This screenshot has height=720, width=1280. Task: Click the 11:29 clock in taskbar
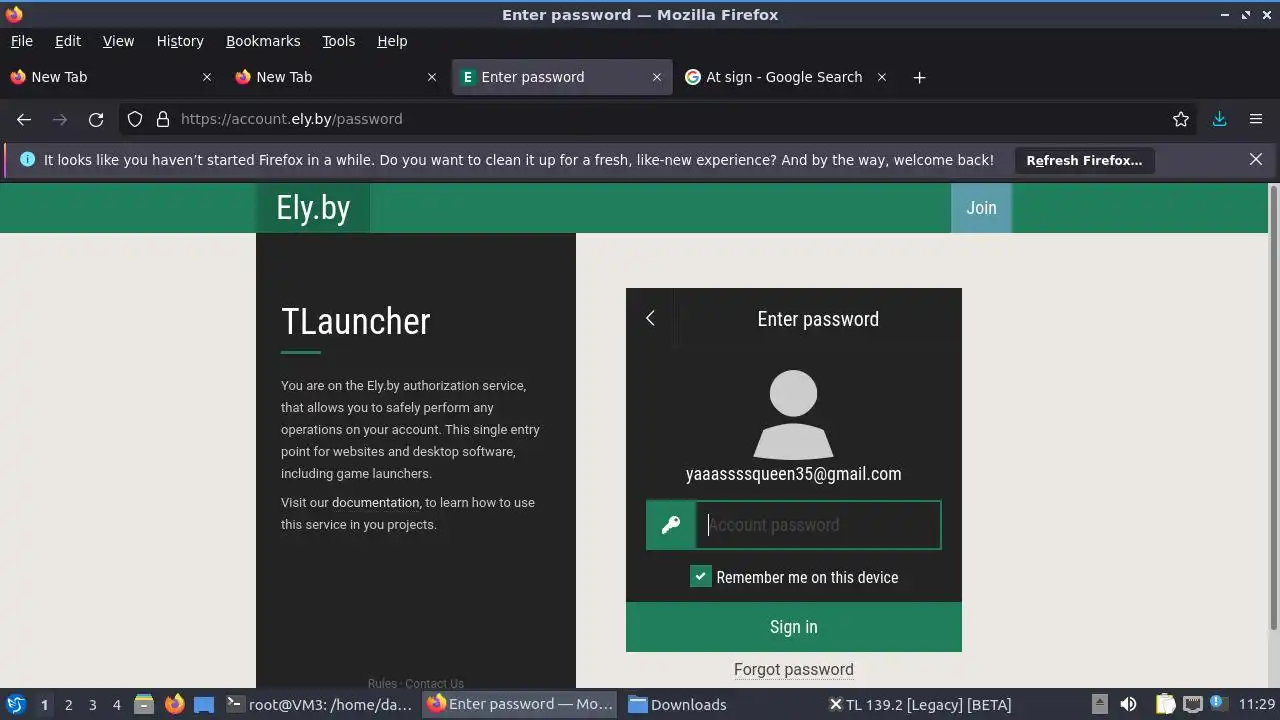click(x=1256, y=704)
